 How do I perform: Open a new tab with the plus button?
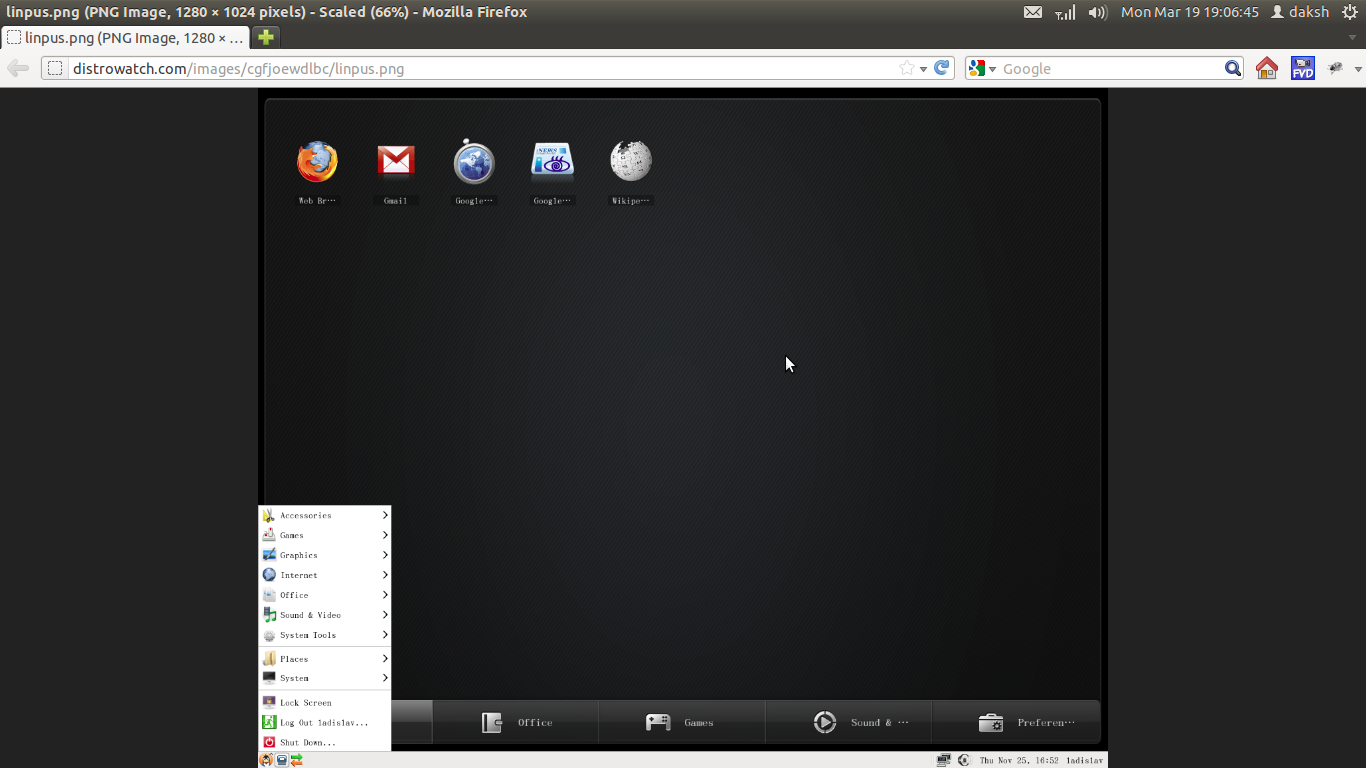click(x=265, y=35)
